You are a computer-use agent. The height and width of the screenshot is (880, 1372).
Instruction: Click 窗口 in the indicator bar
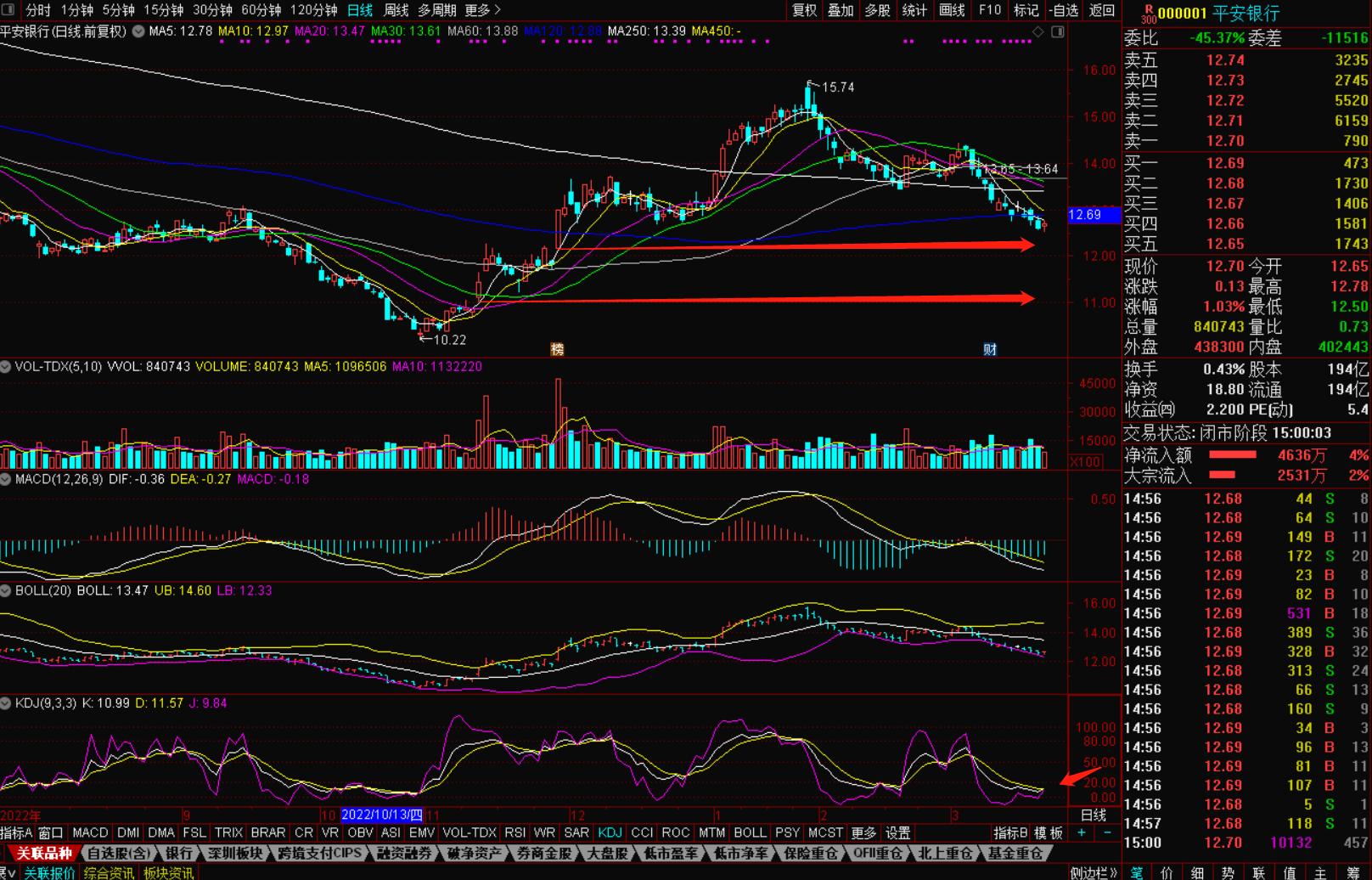(51, 833)
